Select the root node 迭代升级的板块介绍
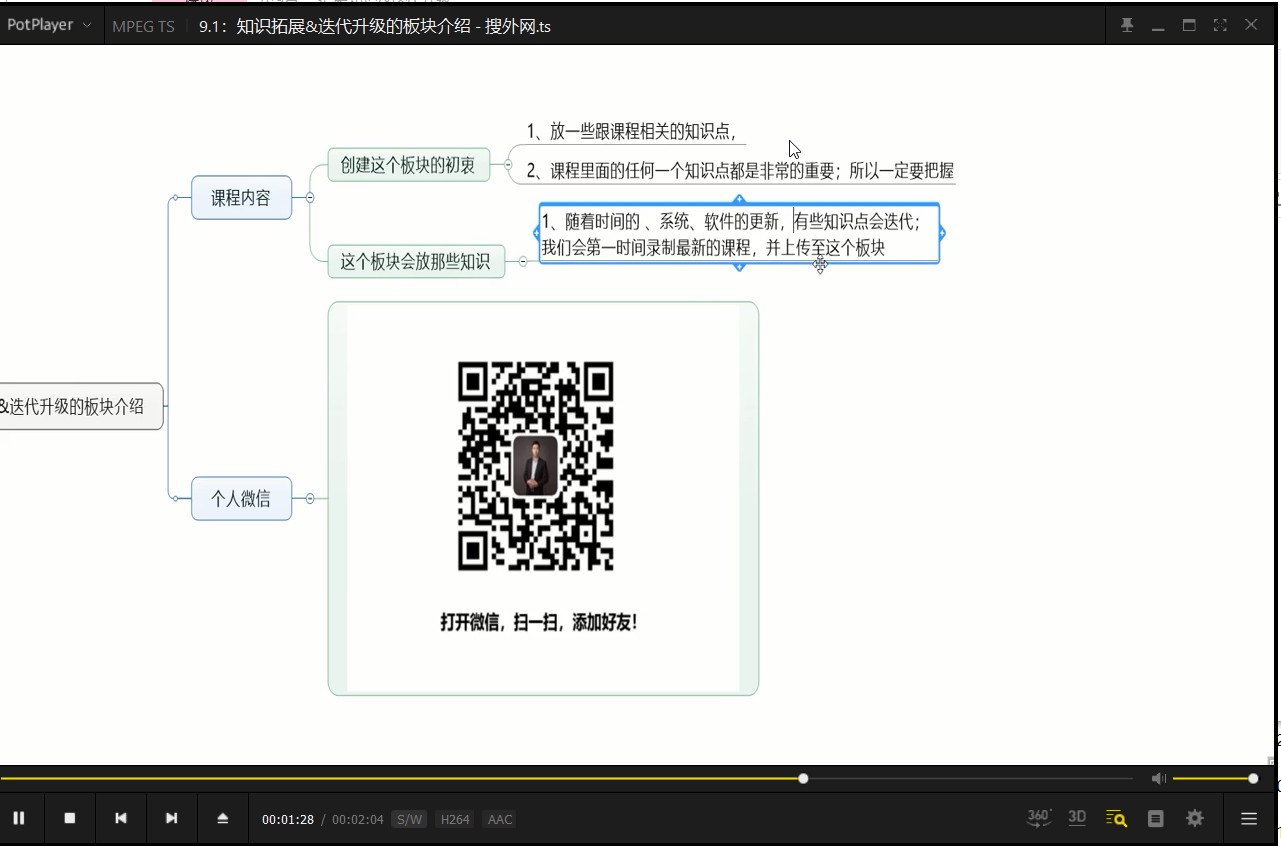Image resolution: width=1281 pixels, height=846 pixels. [81, 406]
